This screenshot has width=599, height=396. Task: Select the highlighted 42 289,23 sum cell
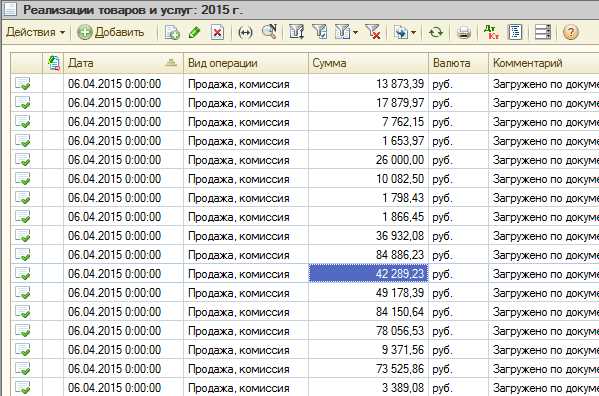click(368, 273)
